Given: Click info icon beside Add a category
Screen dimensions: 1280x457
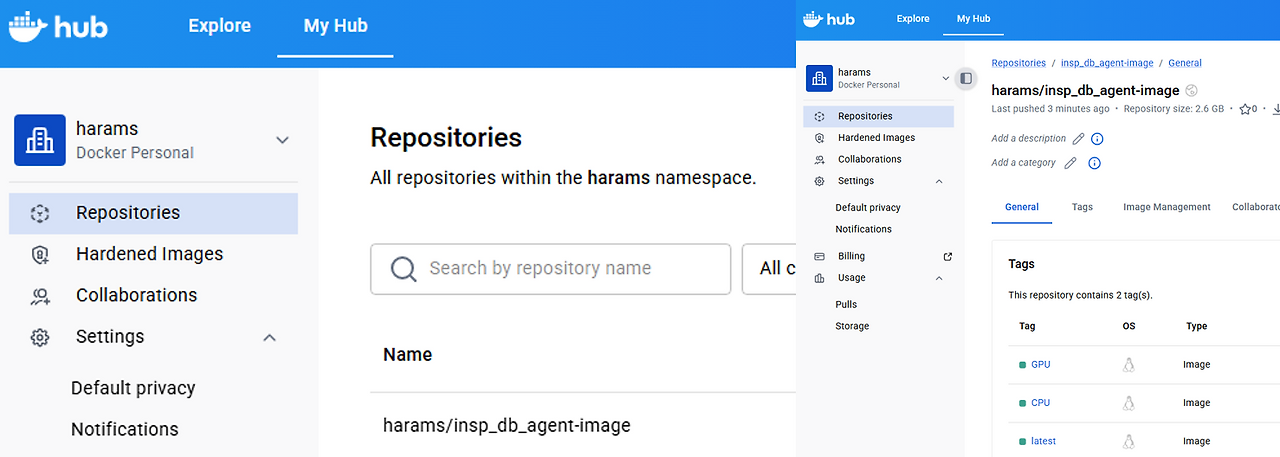Looking at the screenshot, I should pos(1094,163).
